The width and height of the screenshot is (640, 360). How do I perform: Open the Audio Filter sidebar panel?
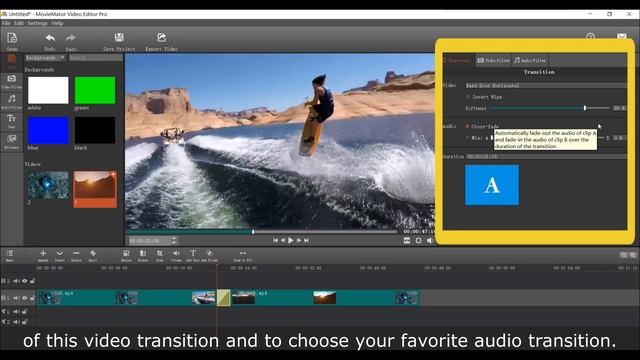11,101
